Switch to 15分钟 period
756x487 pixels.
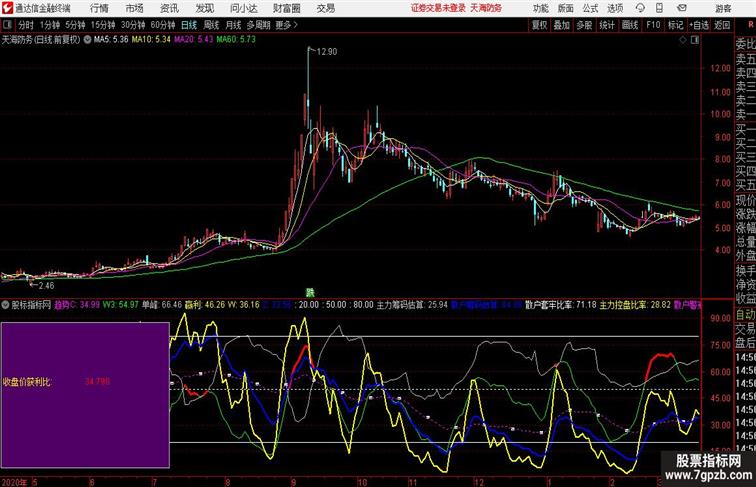point(103,25)
